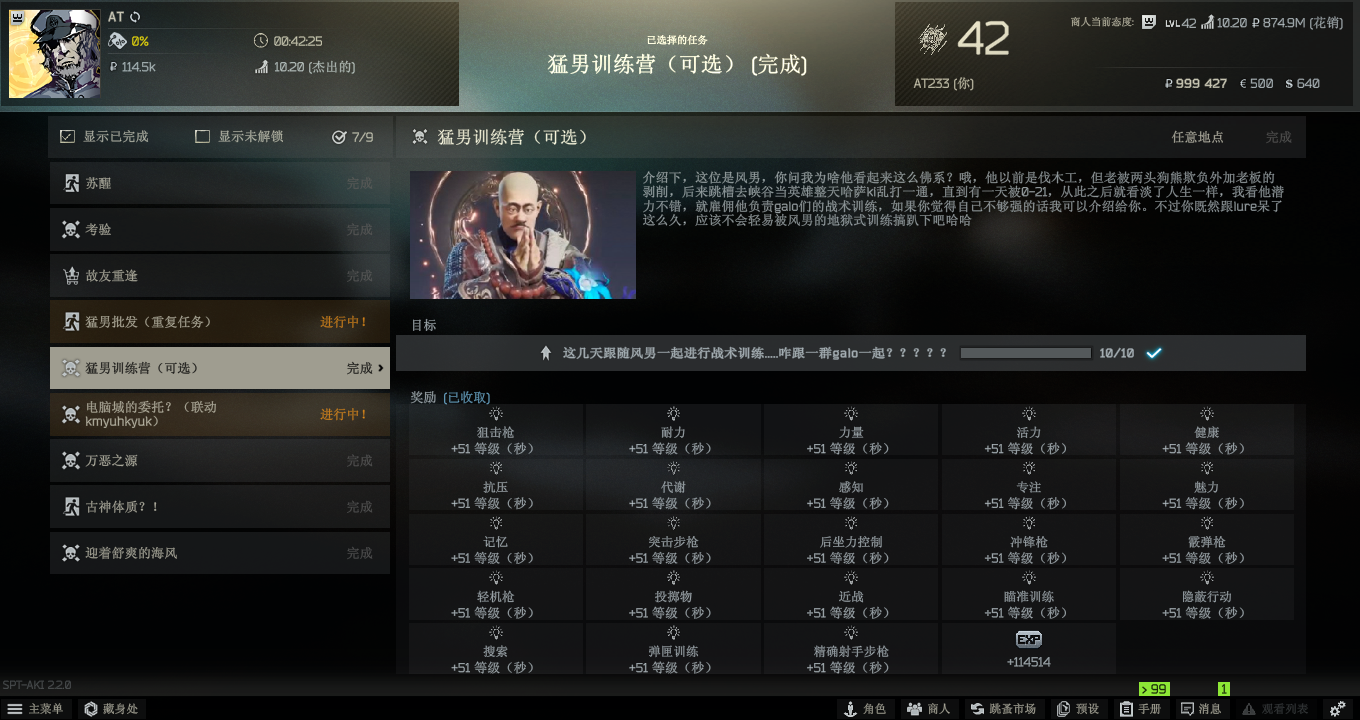Open the 角色 character screen
This screenshot has height=720, width=1360.
pyautogui.click(x=865, y=708)
